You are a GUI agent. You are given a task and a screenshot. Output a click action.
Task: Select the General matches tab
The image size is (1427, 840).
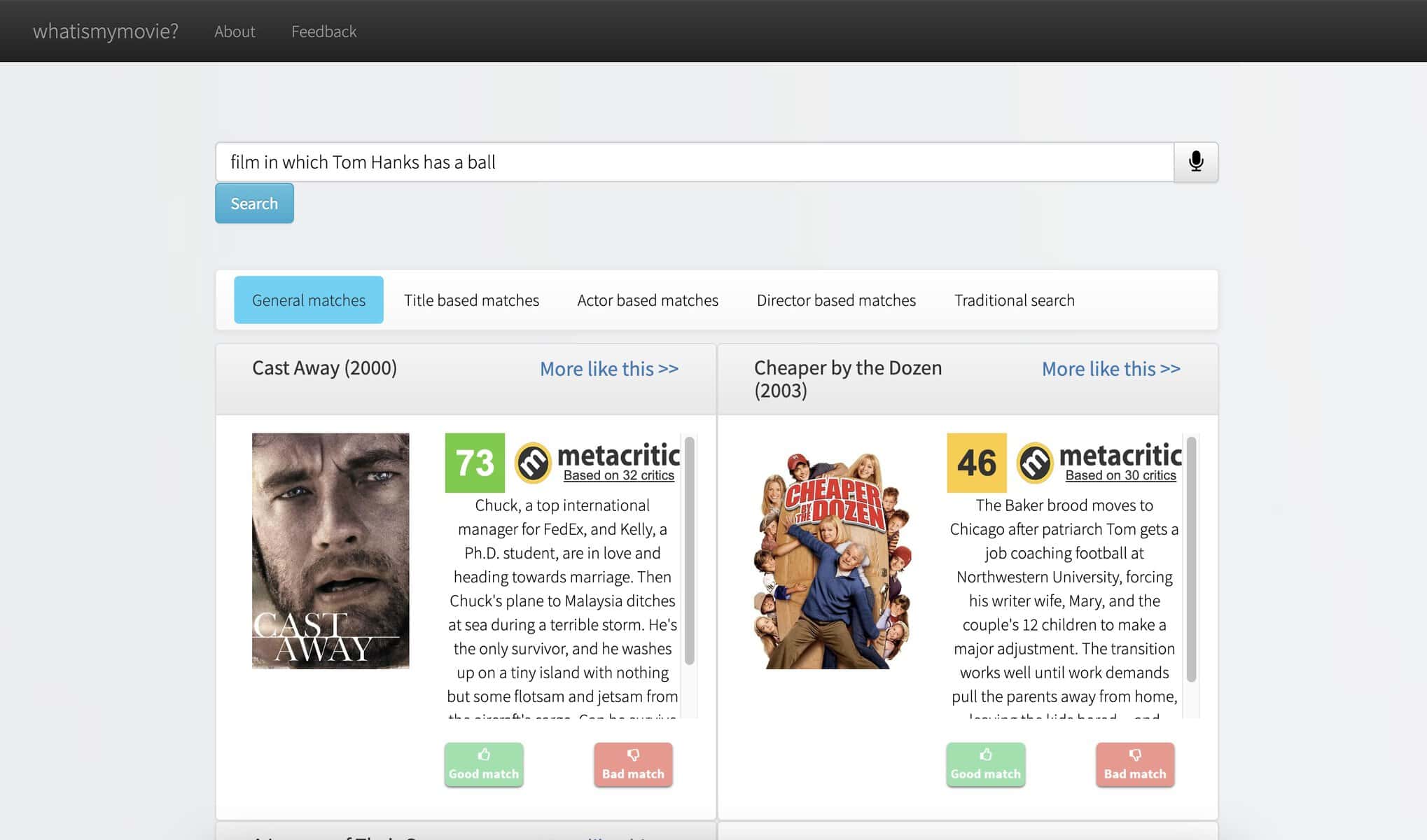pos(309,300)
